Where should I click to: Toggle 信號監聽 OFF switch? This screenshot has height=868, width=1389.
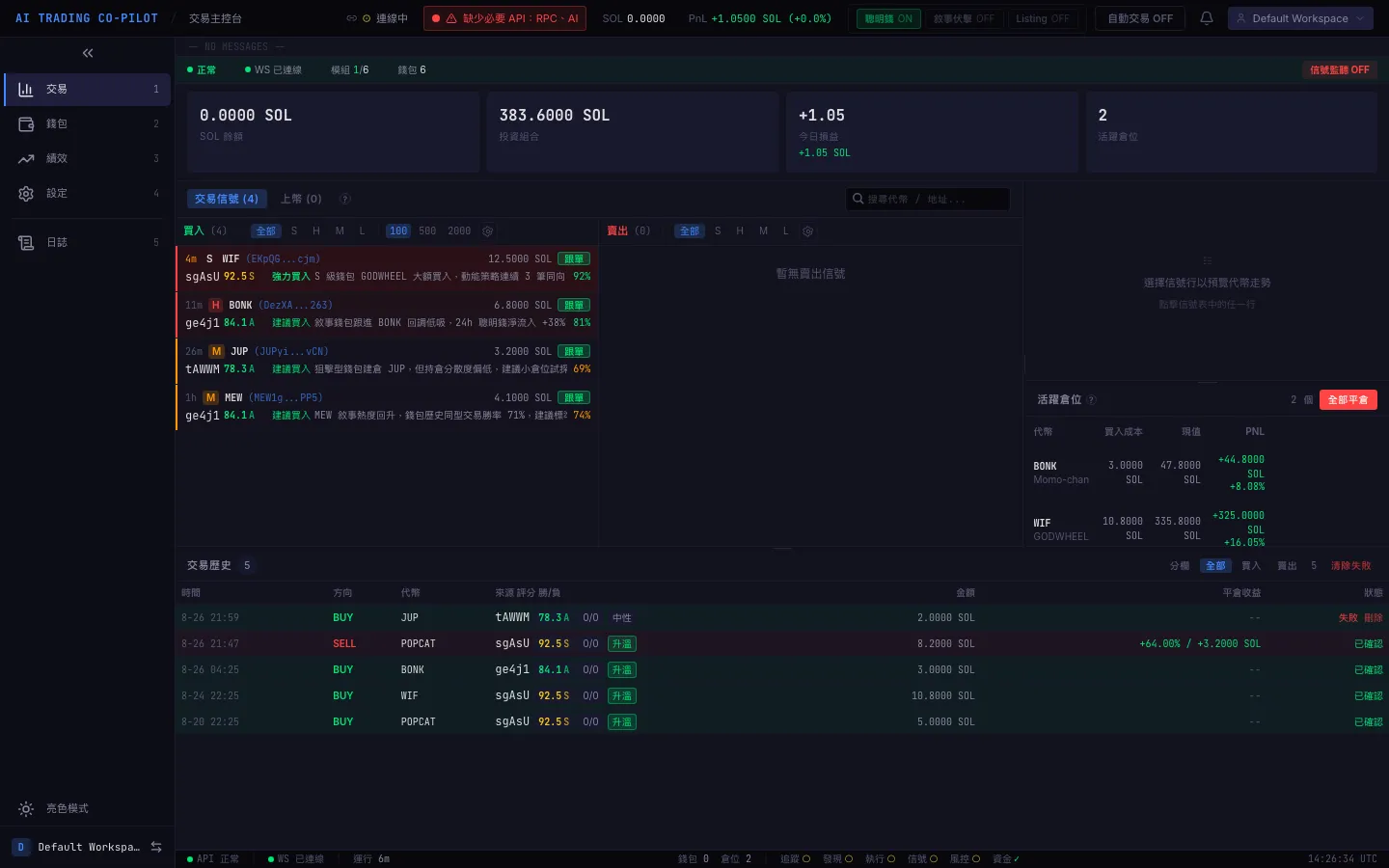tap(1339, 69)
